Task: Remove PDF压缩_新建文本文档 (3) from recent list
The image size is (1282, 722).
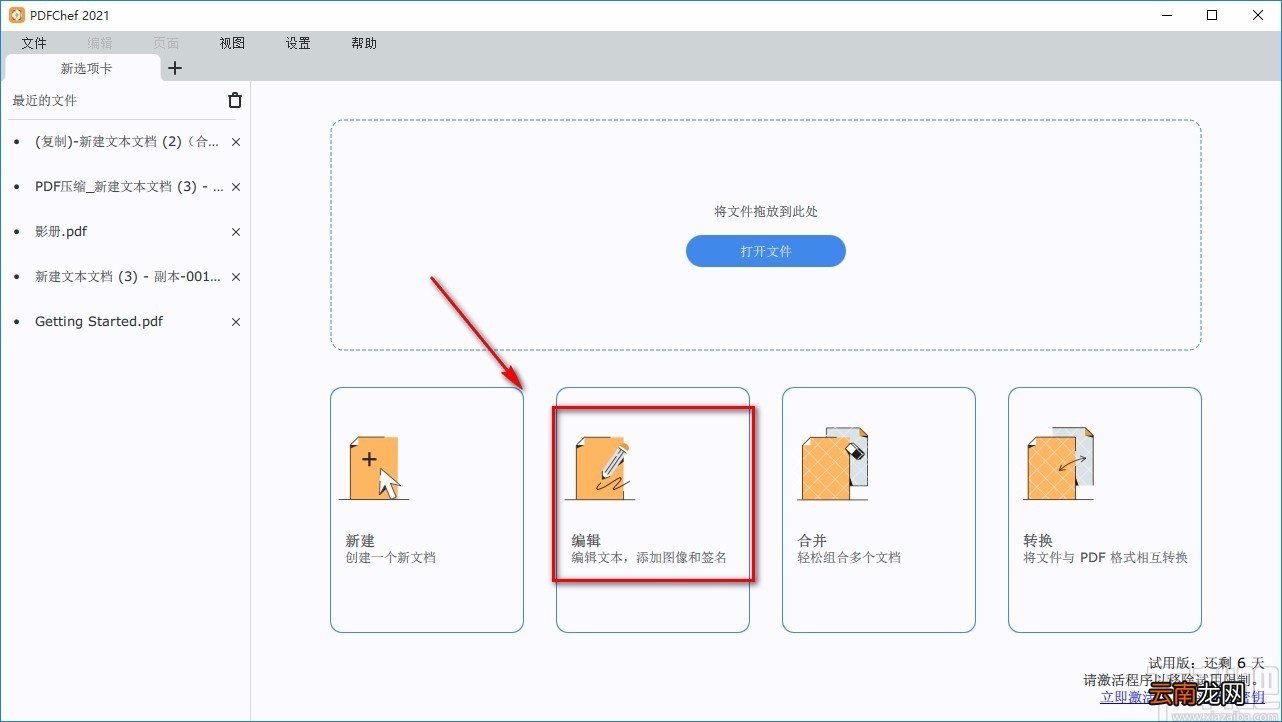Action: tap(236, 187)
